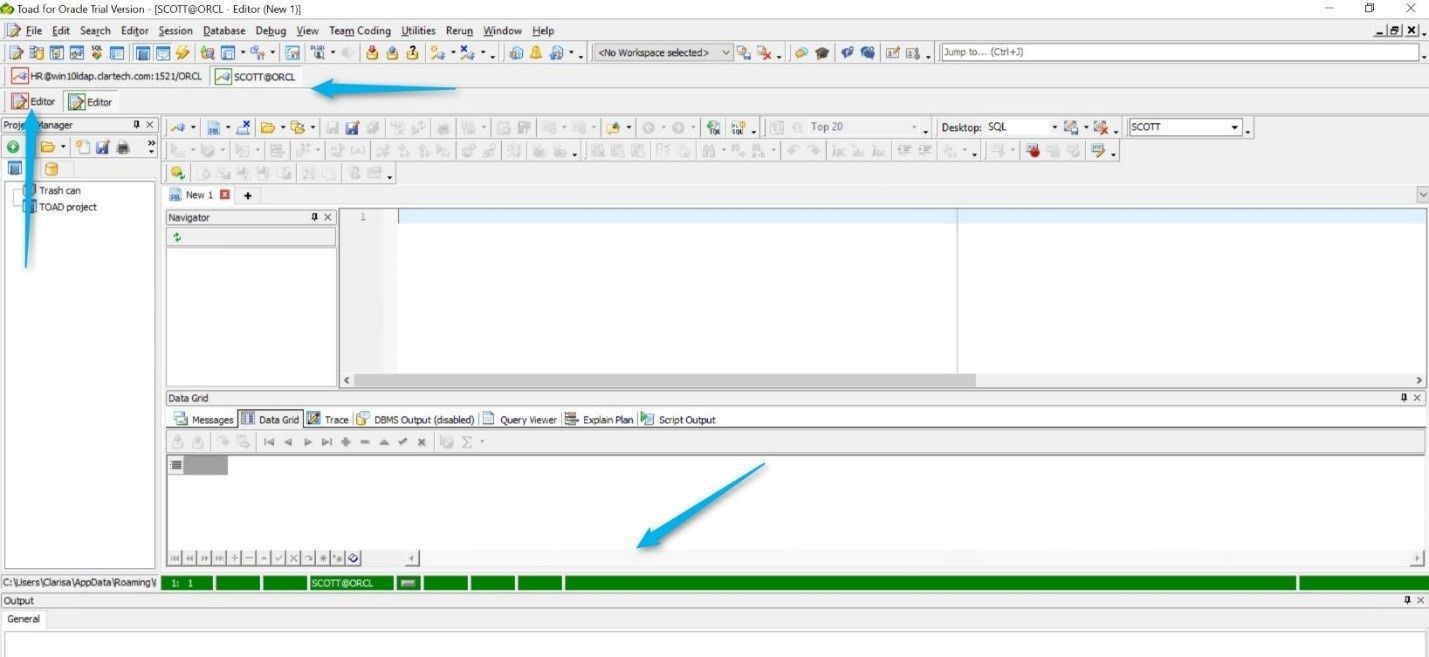Click the SCOTT@ORCL status bar cell

(x=351, y=582)
